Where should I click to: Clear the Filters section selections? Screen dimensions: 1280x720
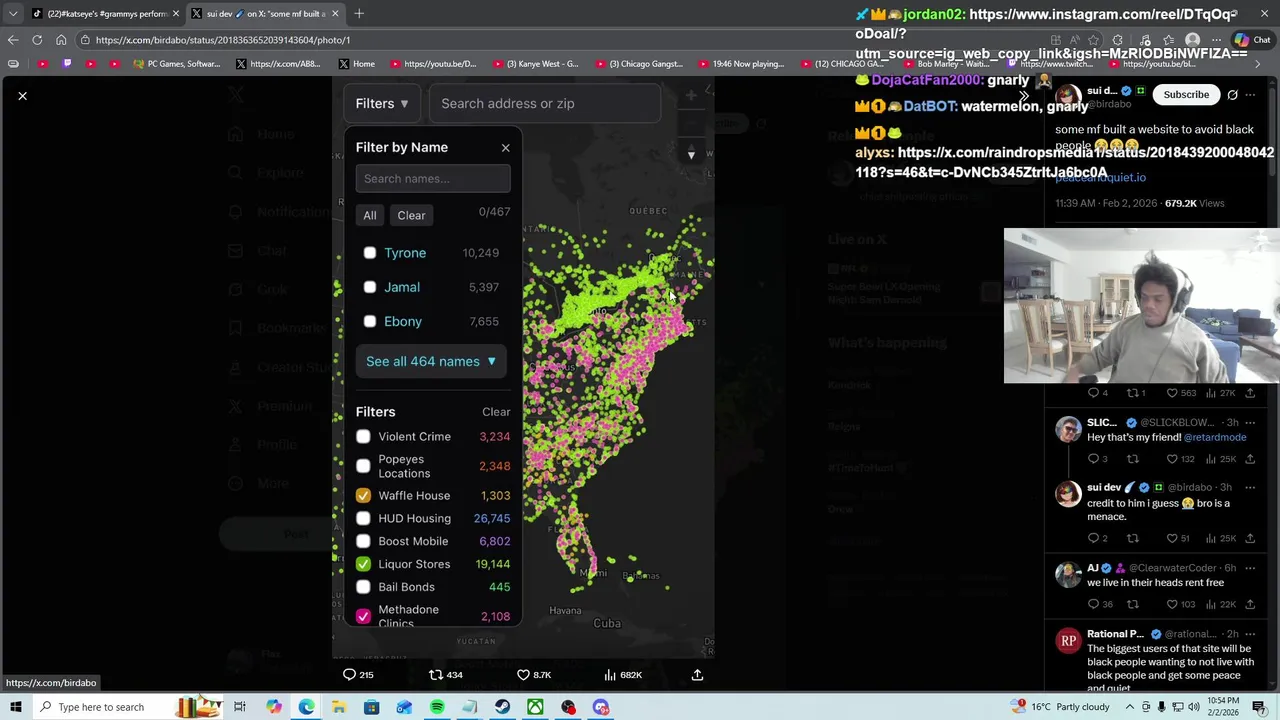pos(496,412)
